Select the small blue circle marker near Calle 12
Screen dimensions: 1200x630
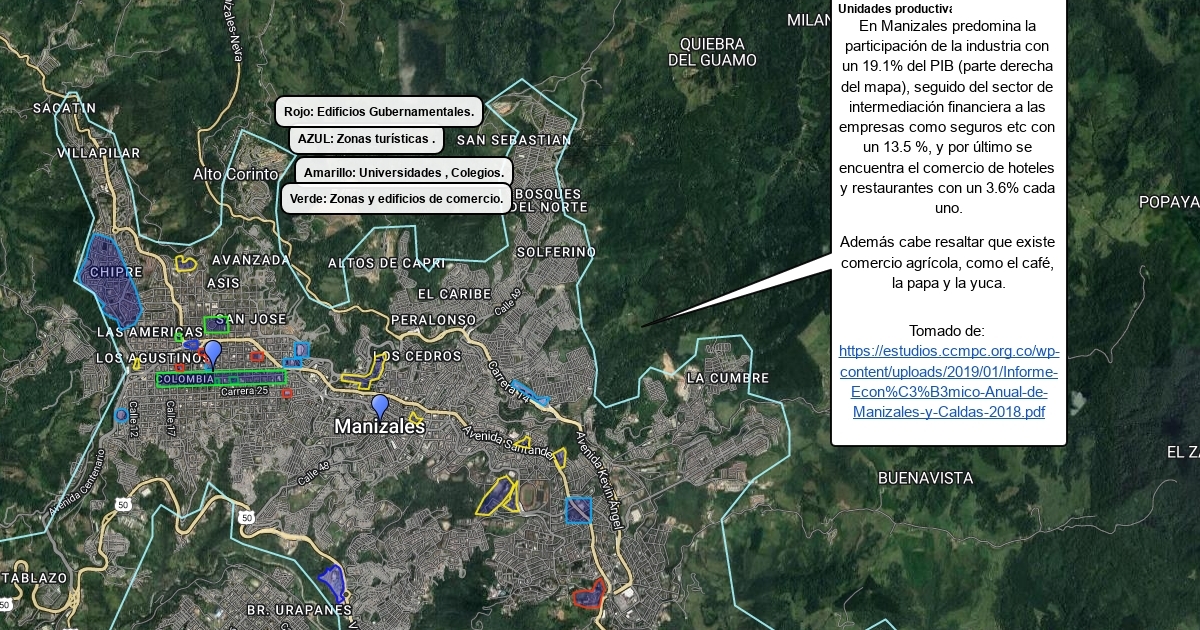[121, 414]
